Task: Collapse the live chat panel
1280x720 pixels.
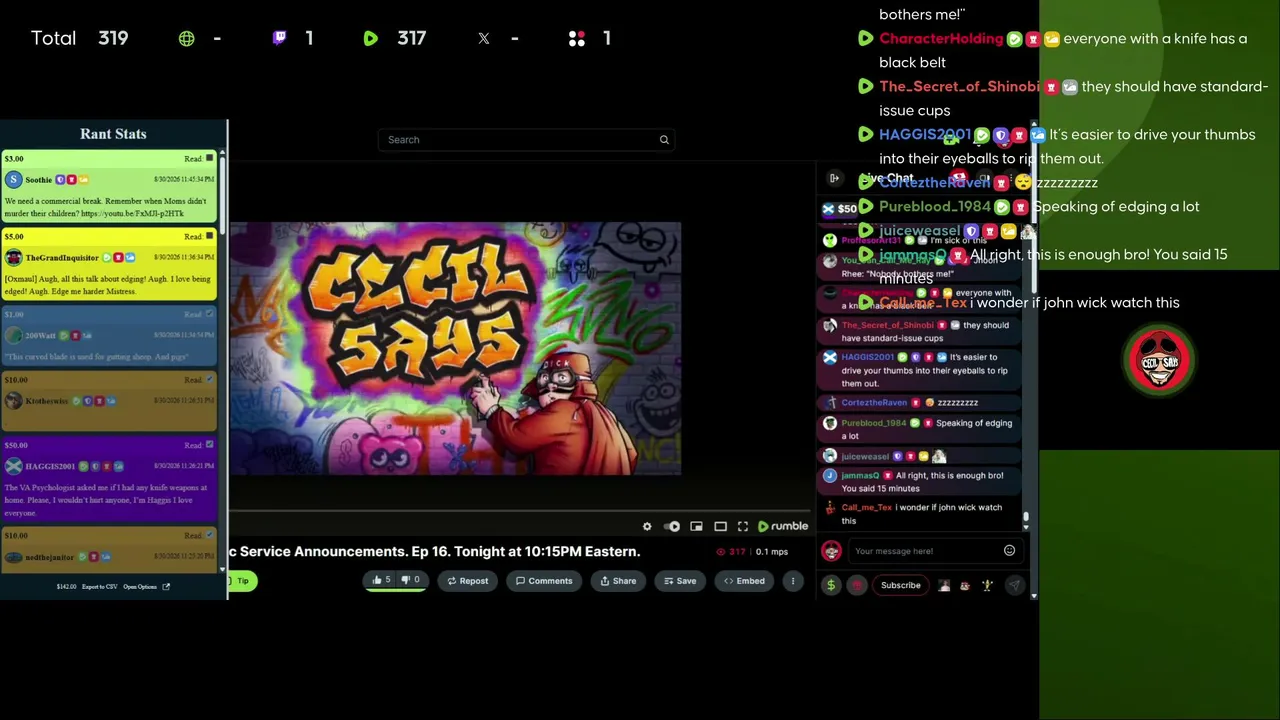Action: (834, 178)
